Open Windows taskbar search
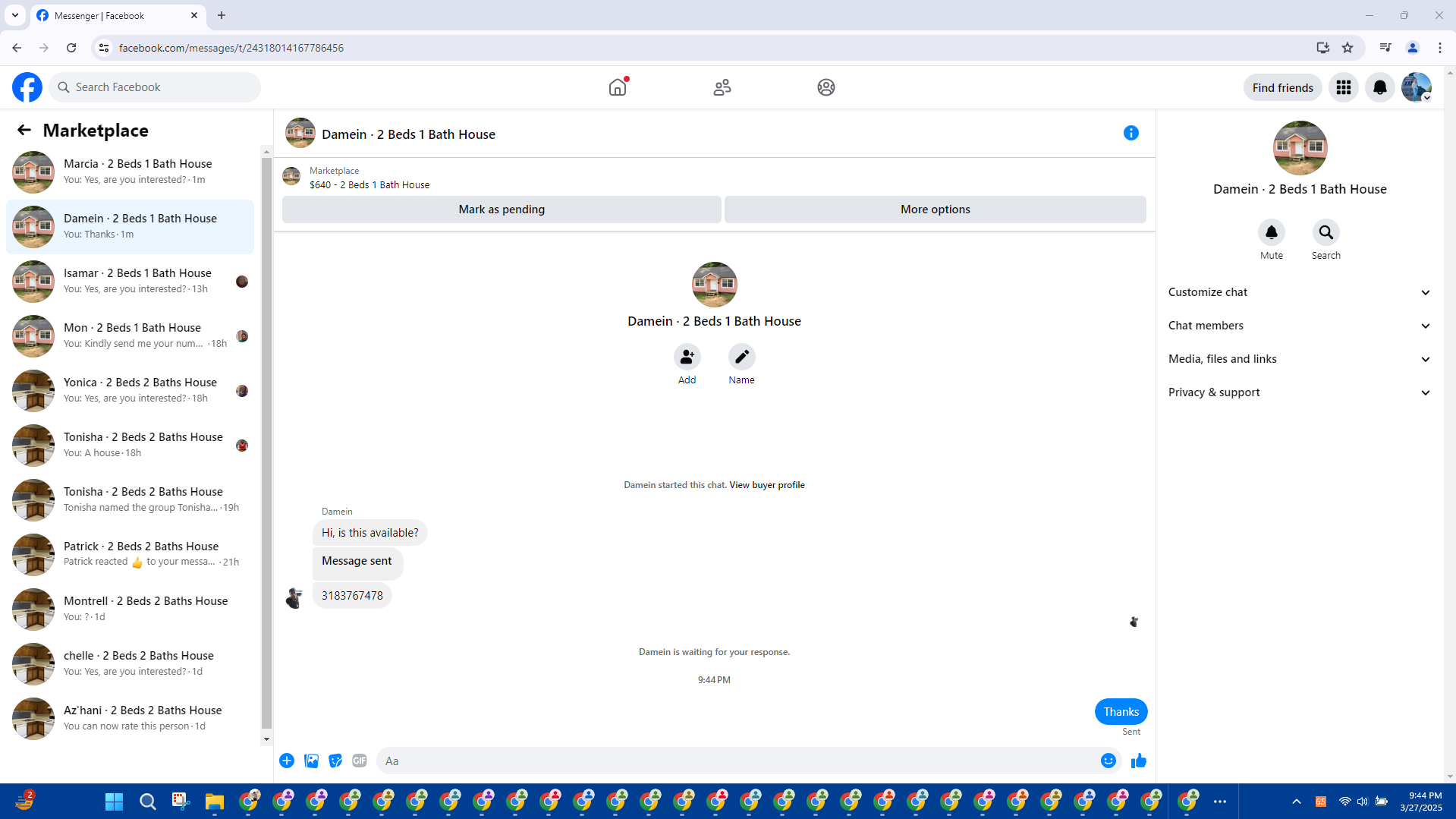Viewport: 1456px width, 819px height. click(x=148, y=802)
